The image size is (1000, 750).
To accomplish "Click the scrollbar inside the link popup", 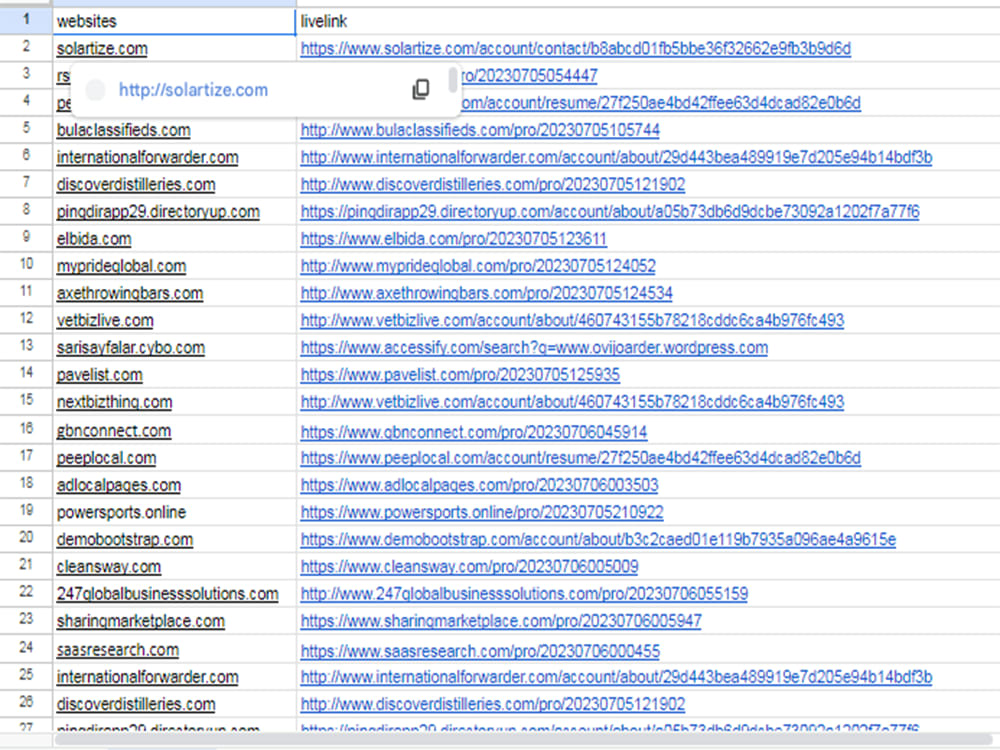I will click(453, 80).
